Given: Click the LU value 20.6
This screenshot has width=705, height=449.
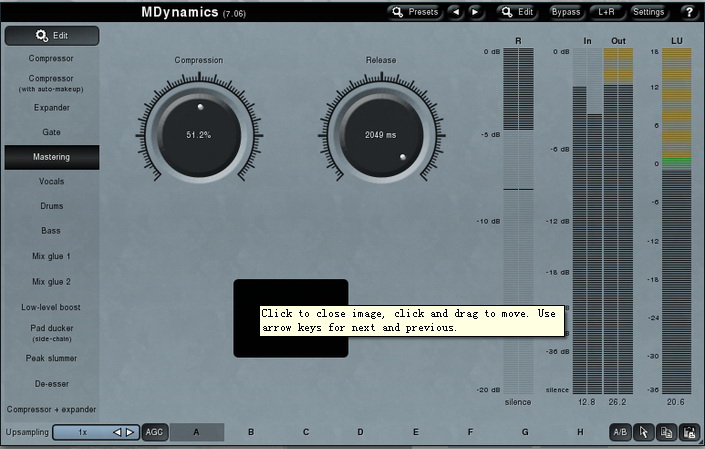Looking at the screenshot, I should coord(676,402).
